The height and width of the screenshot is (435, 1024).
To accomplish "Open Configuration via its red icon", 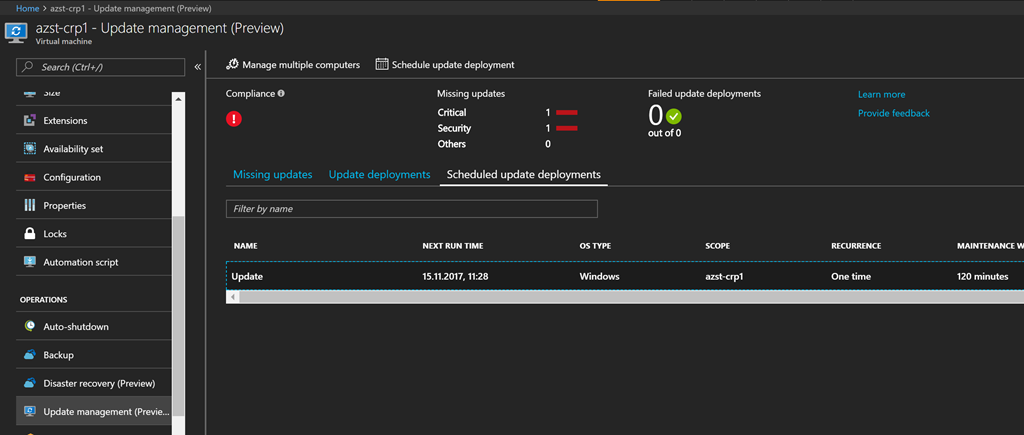I will (29, 178).
